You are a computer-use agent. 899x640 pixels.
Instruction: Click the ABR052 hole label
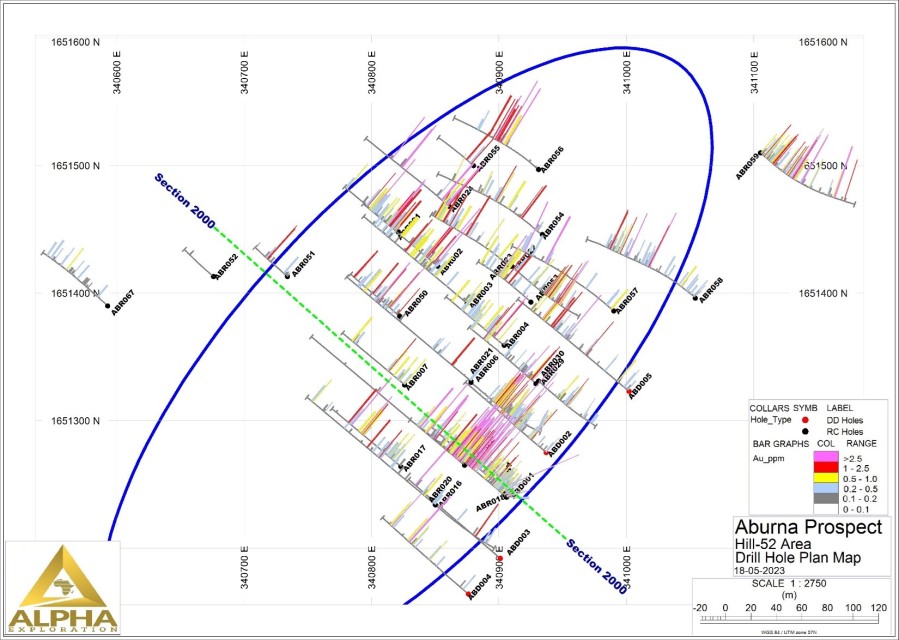coord(226,267)
